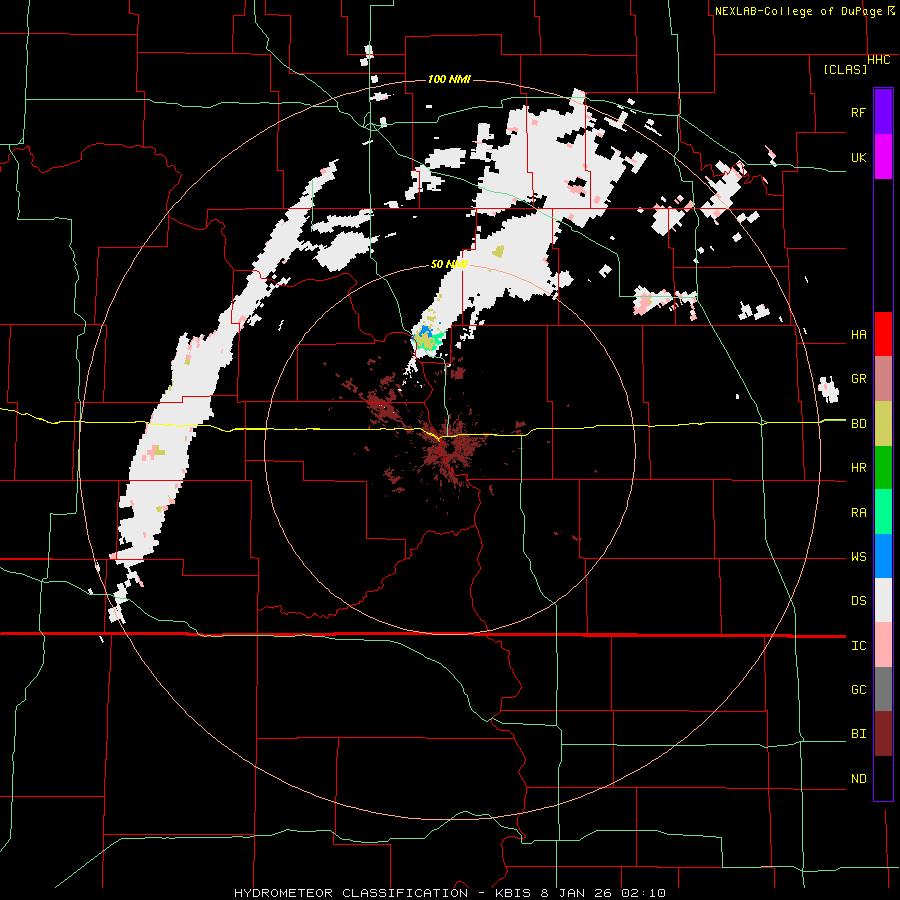Click the 50 NMI range ring label
Image resolution: width=900 pixels, height=900 pixels.
449,264
